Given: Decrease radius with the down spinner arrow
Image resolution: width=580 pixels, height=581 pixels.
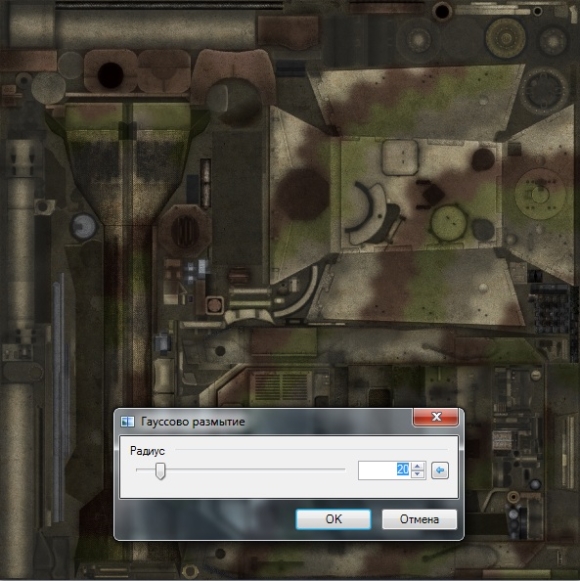Looking at the screenshot, I should pos(418,475).
